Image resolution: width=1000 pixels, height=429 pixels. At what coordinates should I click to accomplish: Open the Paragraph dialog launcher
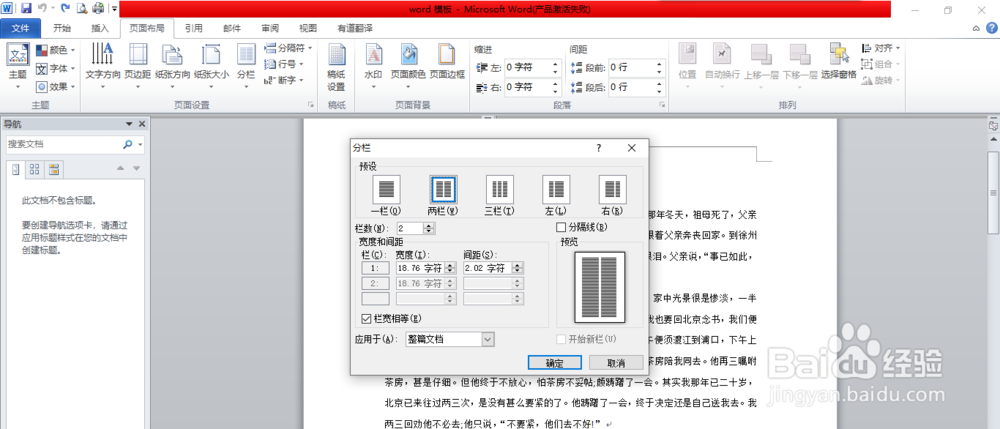click(x=662, y=105)
